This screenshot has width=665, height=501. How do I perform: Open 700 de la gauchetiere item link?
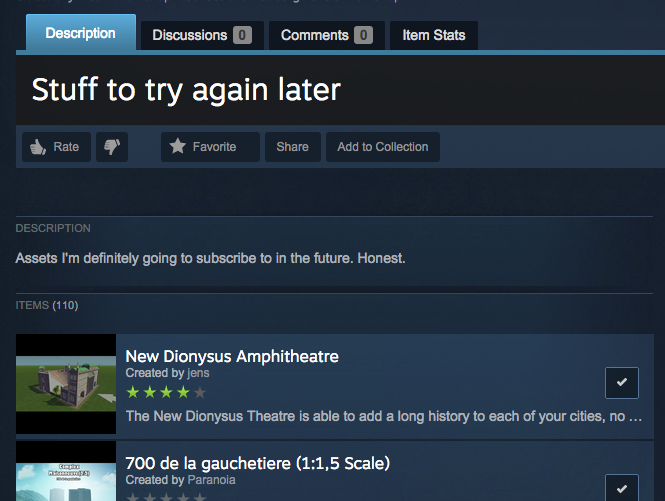[257, 463]
